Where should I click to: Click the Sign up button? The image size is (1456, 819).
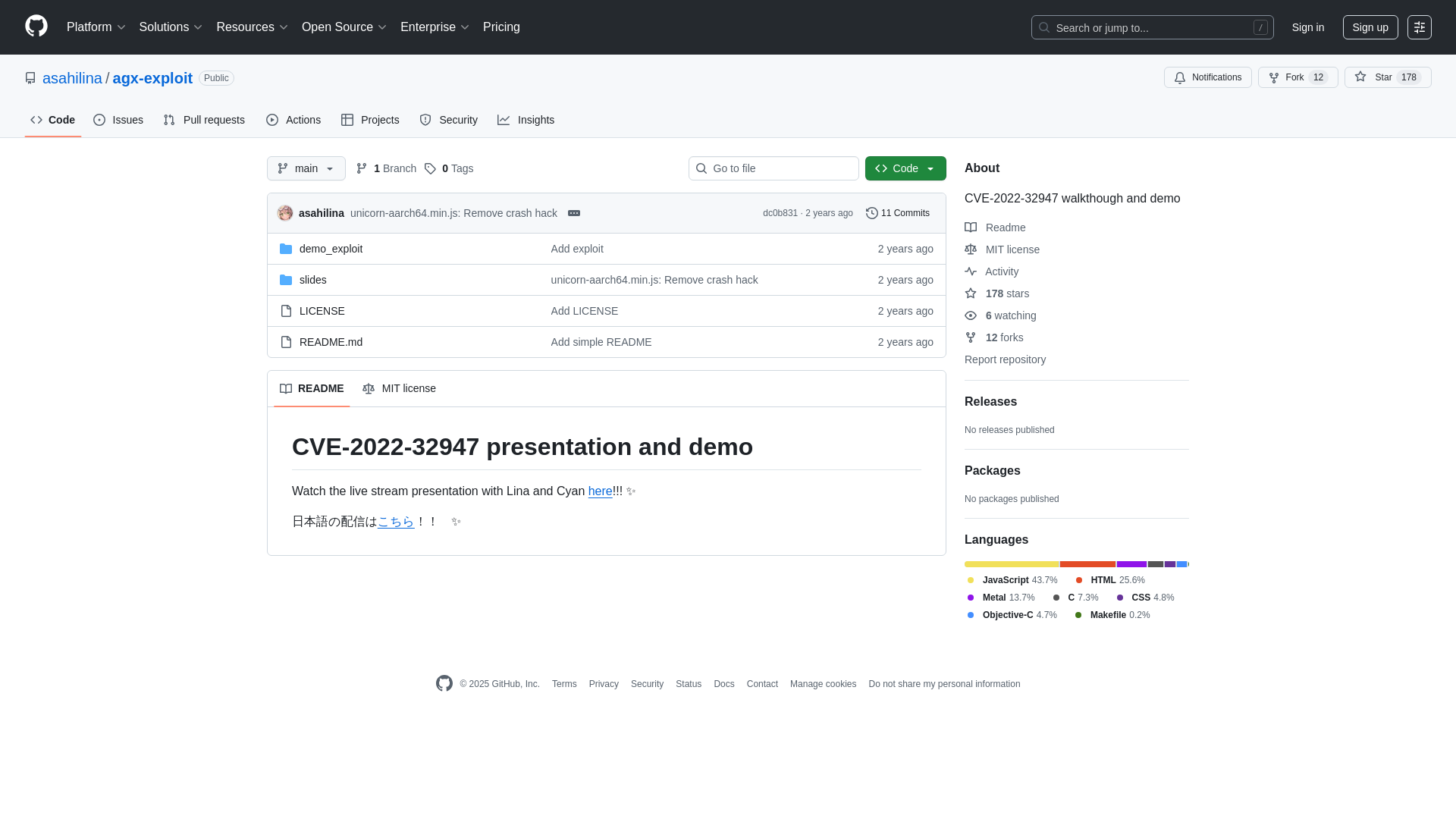1370,27
